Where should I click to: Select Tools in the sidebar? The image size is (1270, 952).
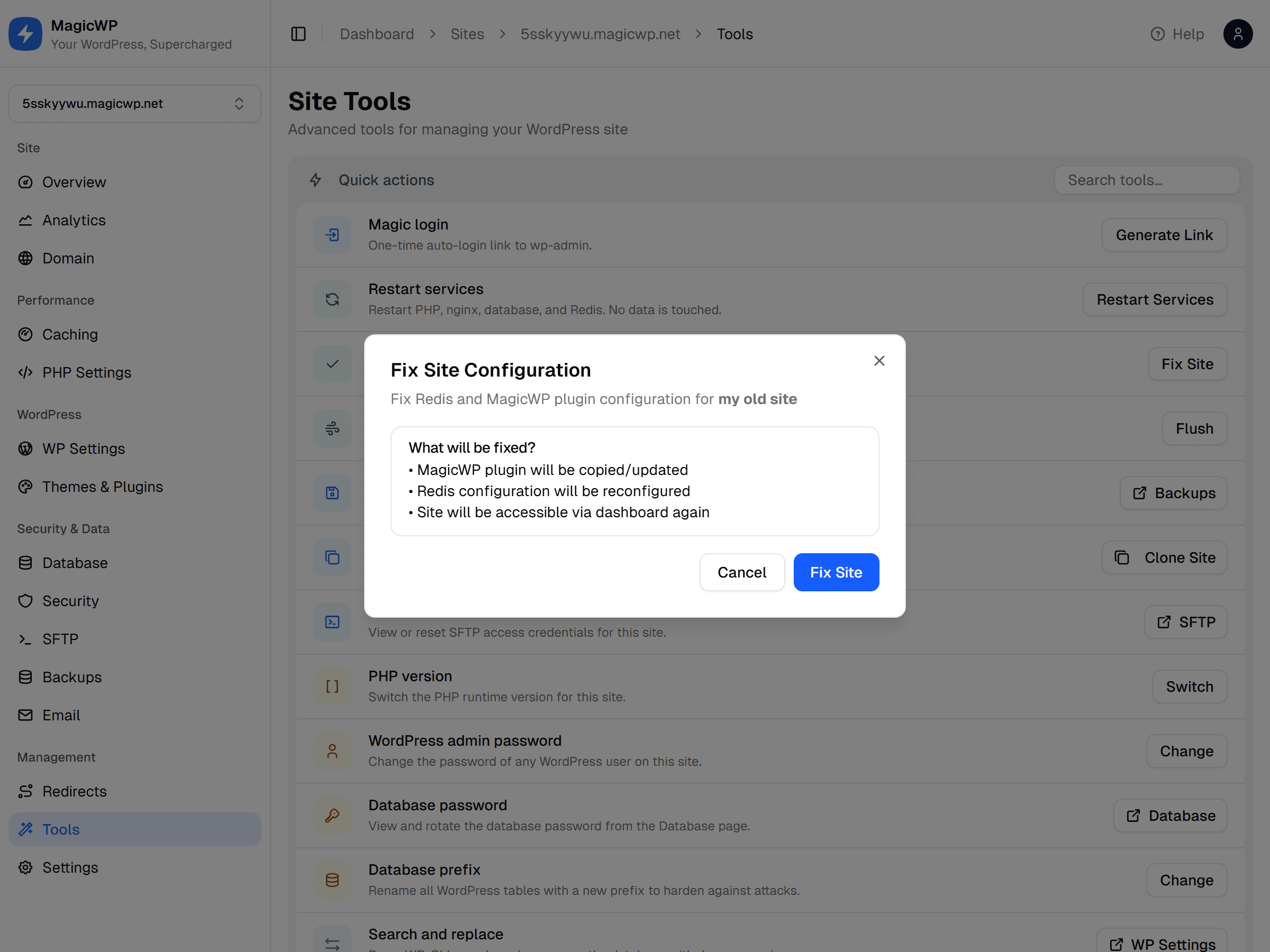tap(135, 829)
